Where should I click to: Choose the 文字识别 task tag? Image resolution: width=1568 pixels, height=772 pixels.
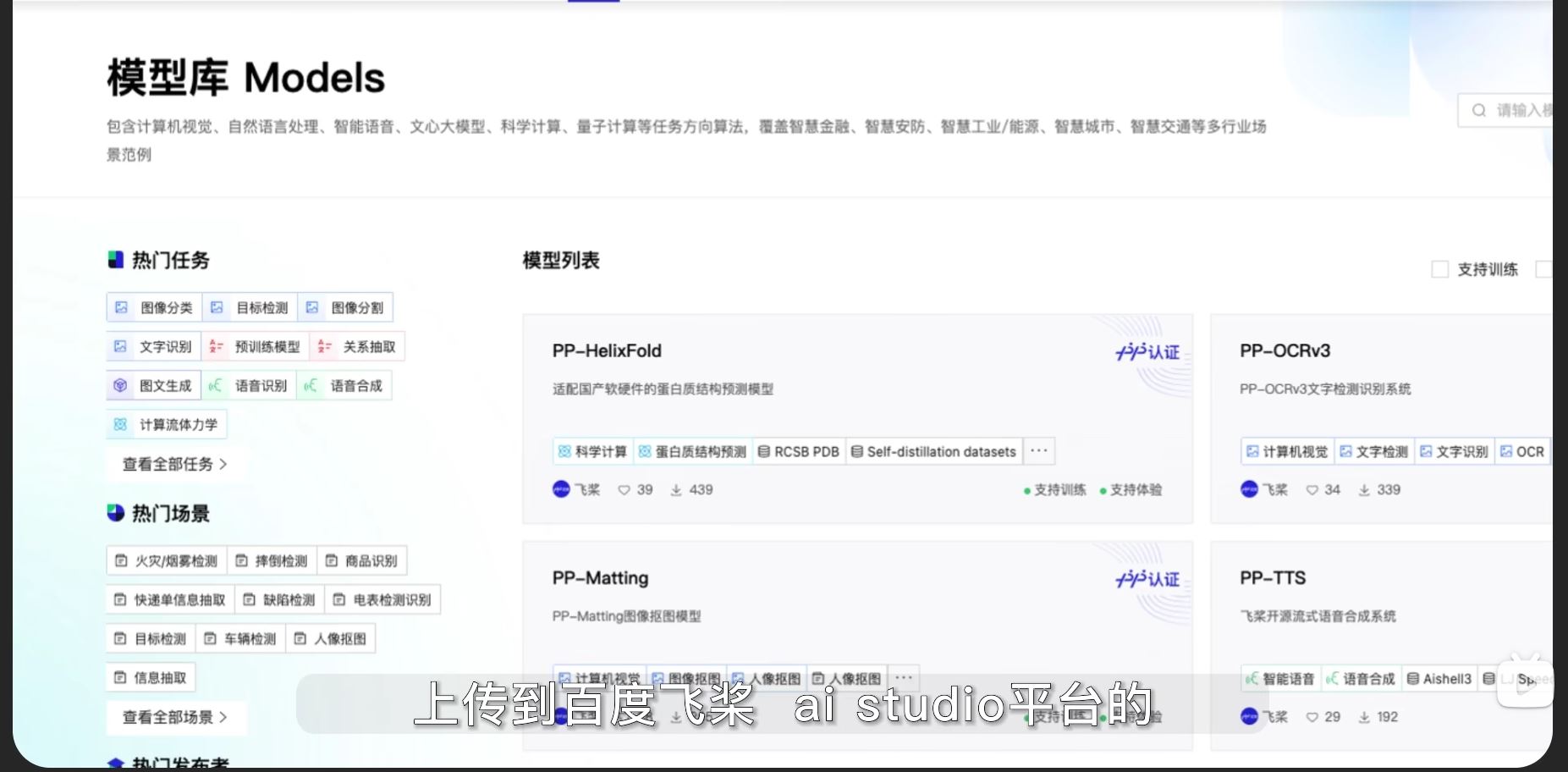153,346
